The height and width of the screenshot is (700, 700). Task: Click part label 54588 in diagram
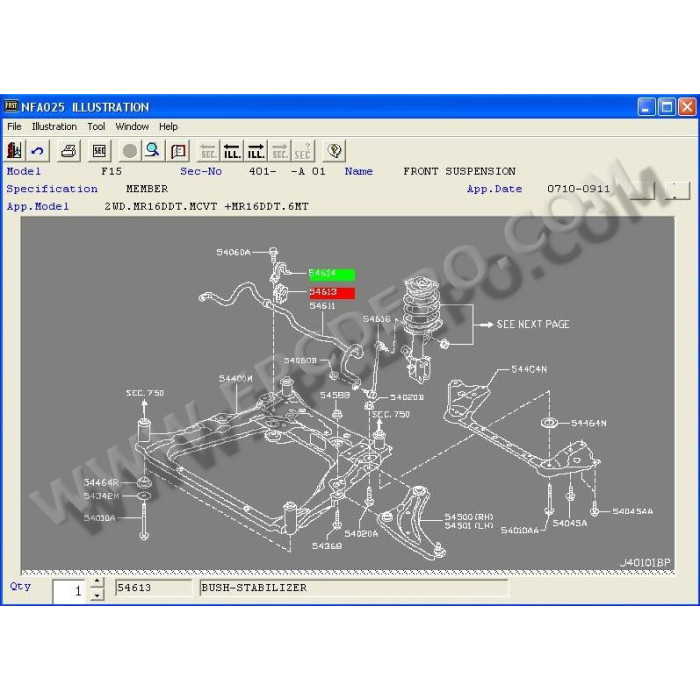click(335, 395)
